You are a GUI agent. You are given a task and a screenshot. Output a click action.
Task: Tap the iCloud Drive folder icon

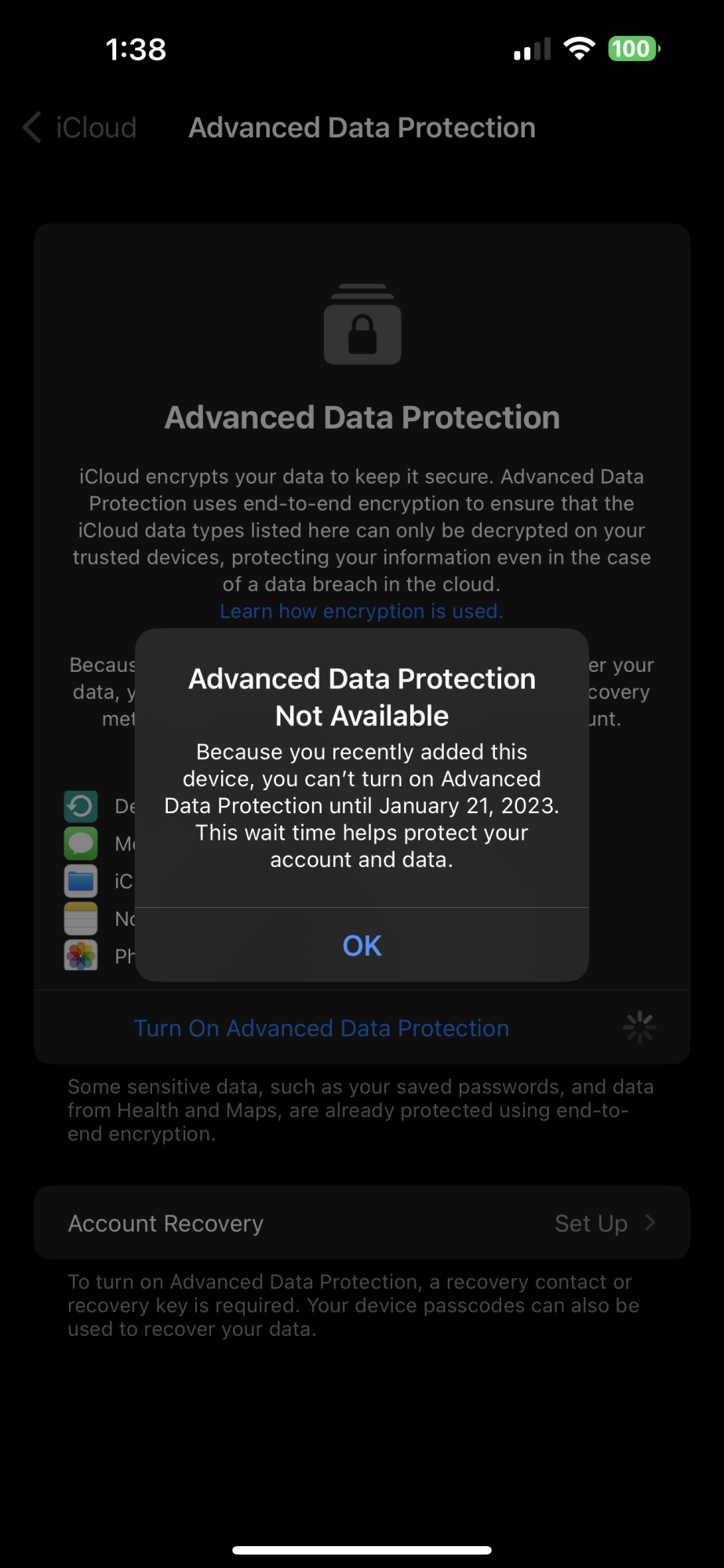(x=81, y=881)
